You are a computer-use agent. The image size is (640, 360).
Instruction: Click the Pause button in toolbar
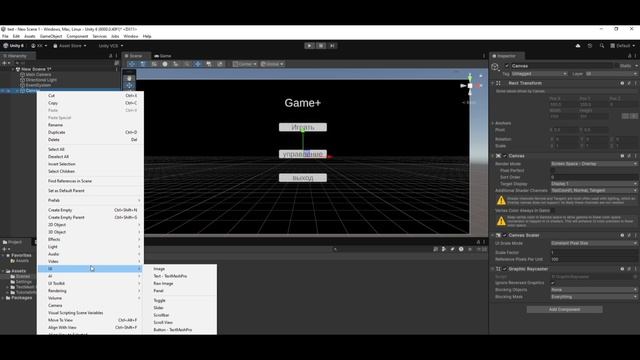tap(321, 46)
